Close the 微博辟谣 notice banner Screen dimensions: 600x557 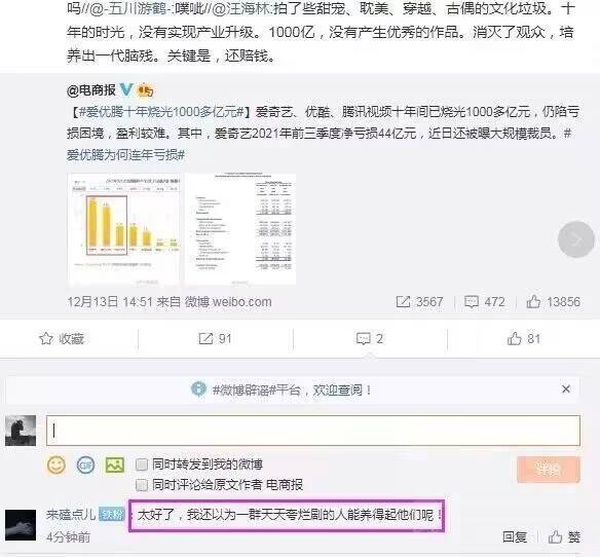(x=566, y=389)
